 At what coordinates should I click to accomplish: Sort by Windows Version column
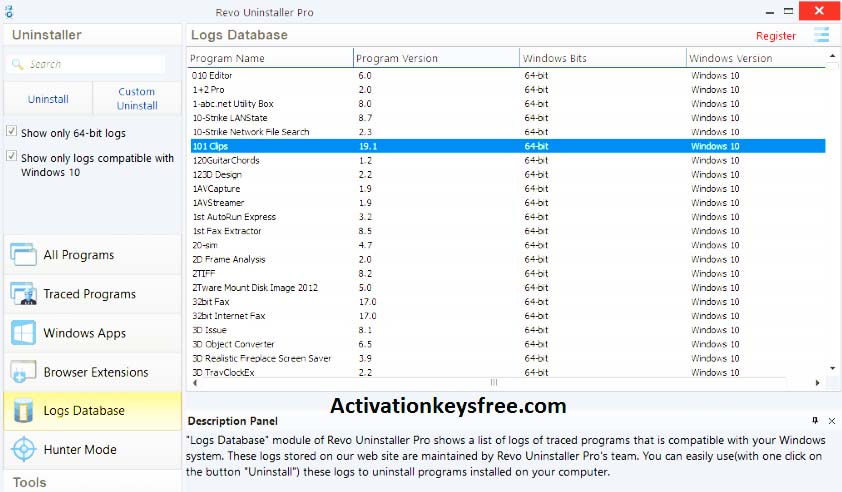click(756, 58)
